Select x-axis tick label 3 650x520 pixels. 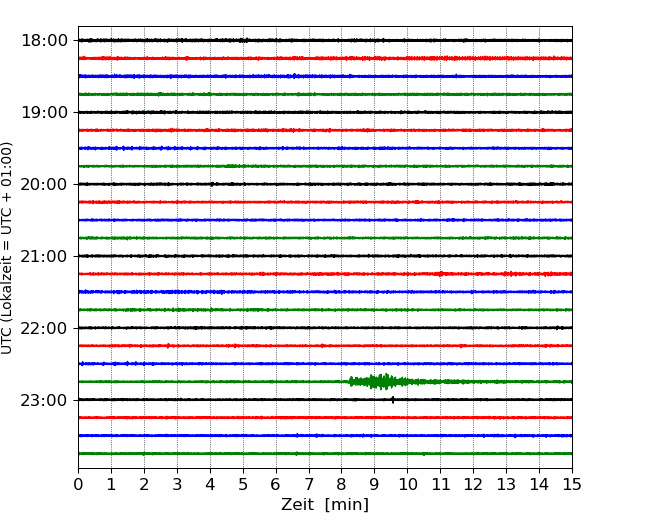[x=177, y=484]
